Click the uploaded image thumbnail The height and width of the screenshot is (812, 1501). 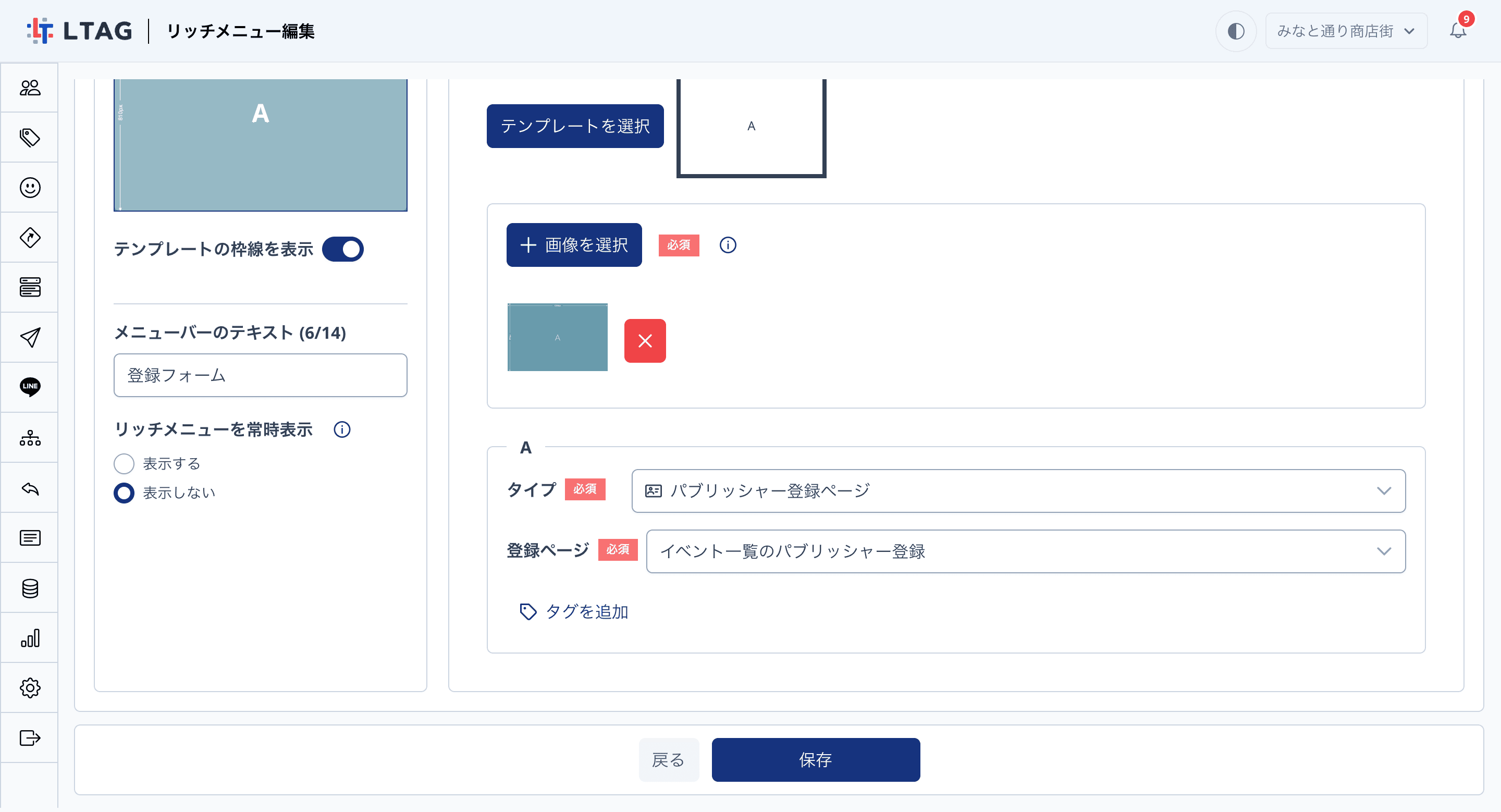click(x=558, y=337)
